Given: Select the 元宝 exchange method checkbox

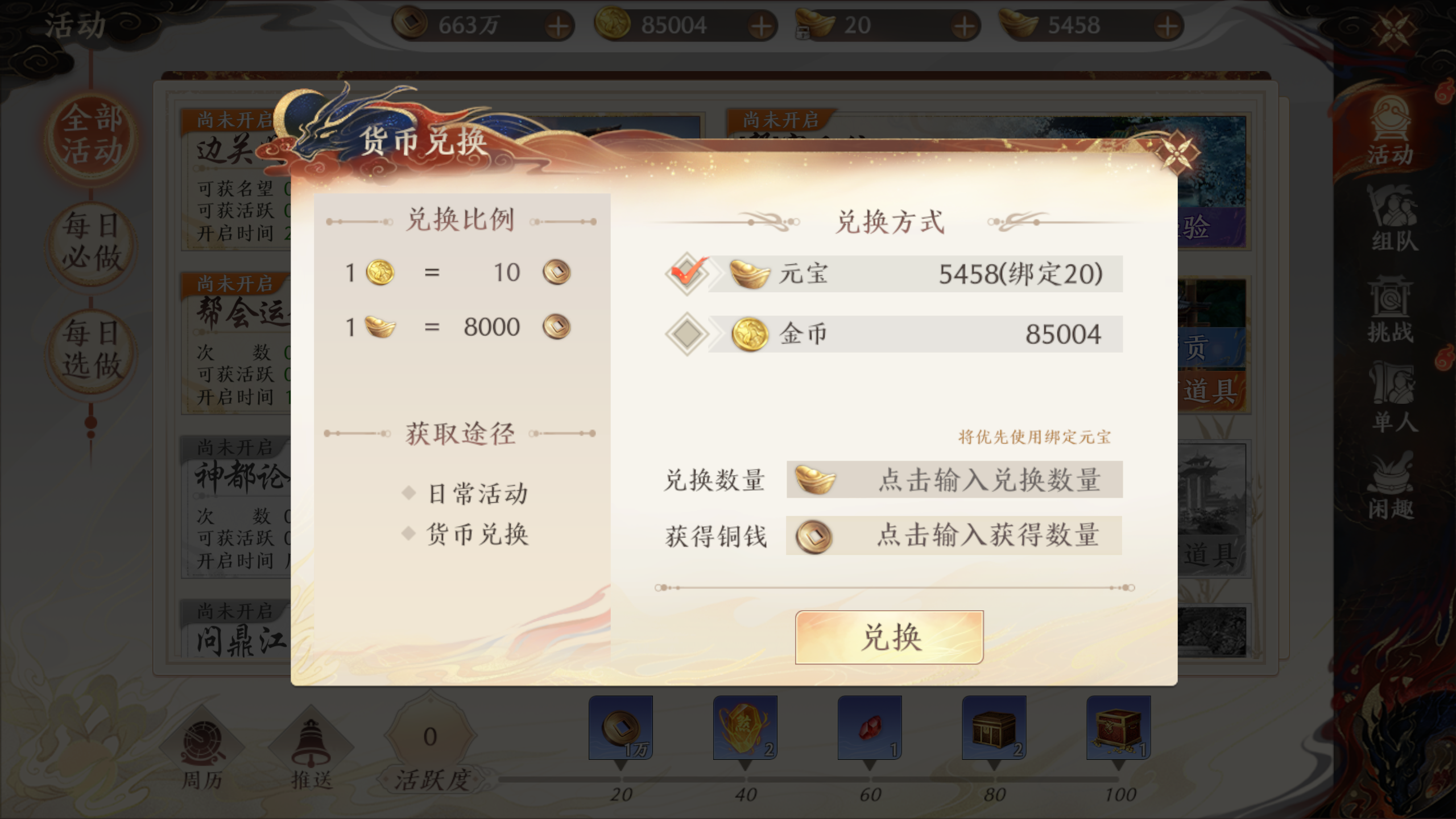Looking at the screenshot, I should pyautogui.click(x=687, y=274).
